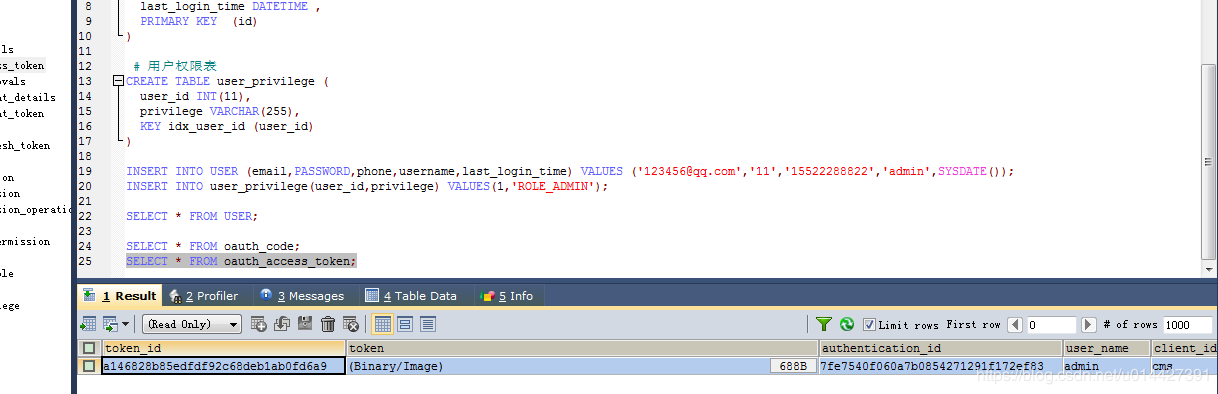Switch to the Messages tab
Screen dimensions: 1218x394
pos(301,296)
